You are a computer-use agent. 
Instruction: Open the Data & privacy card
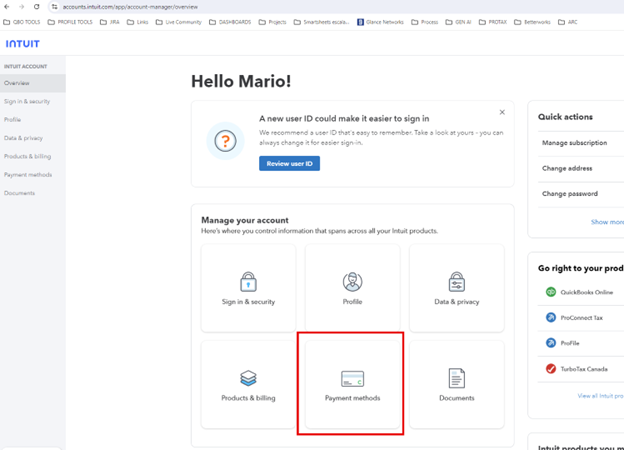pos(456,288)
